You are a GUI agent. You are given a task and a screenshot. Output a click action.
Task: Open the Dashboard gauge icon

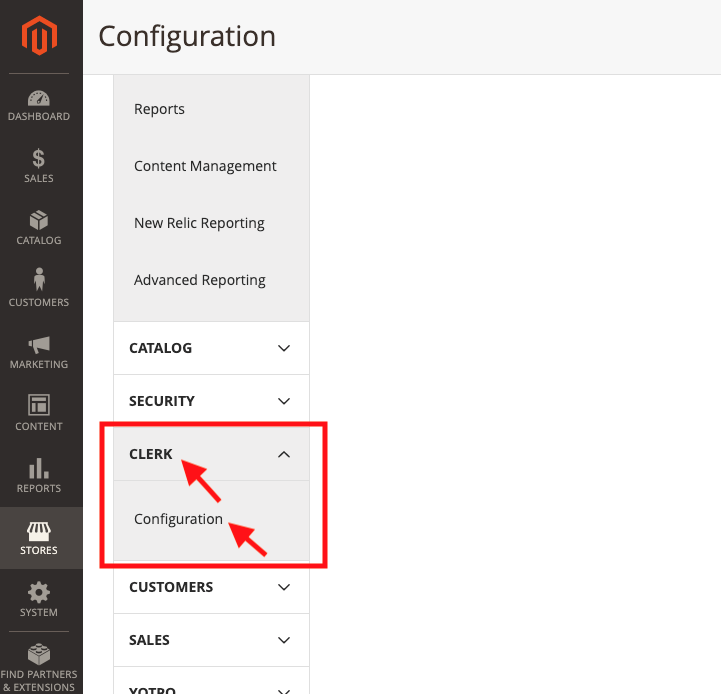pyautogui.click(x=39, y=99)
